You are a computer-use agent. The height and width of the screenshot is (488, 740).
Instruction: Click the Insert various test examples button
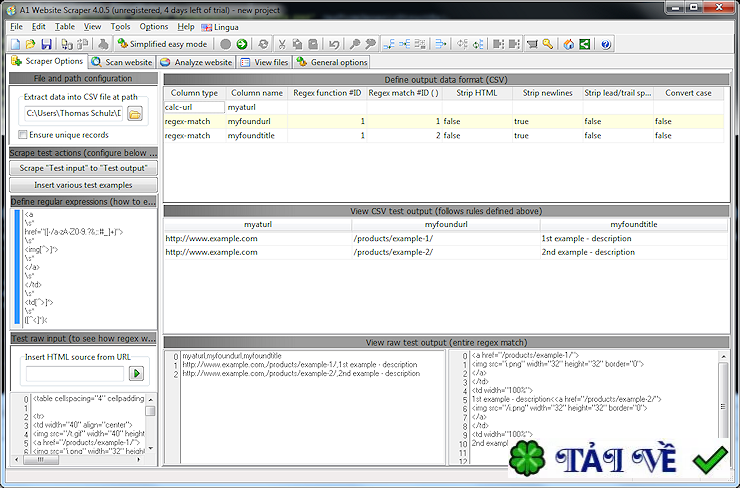click(82, 185)
